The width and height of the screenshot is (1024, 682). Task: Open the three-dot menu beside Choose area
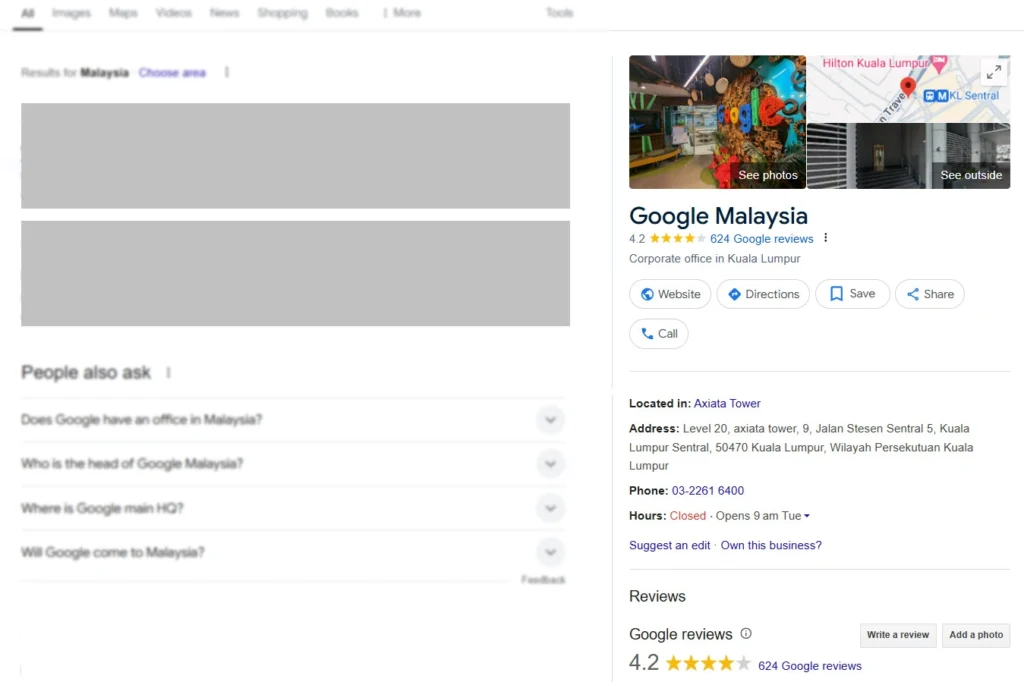pyautogui.click(x=227, y=73)
